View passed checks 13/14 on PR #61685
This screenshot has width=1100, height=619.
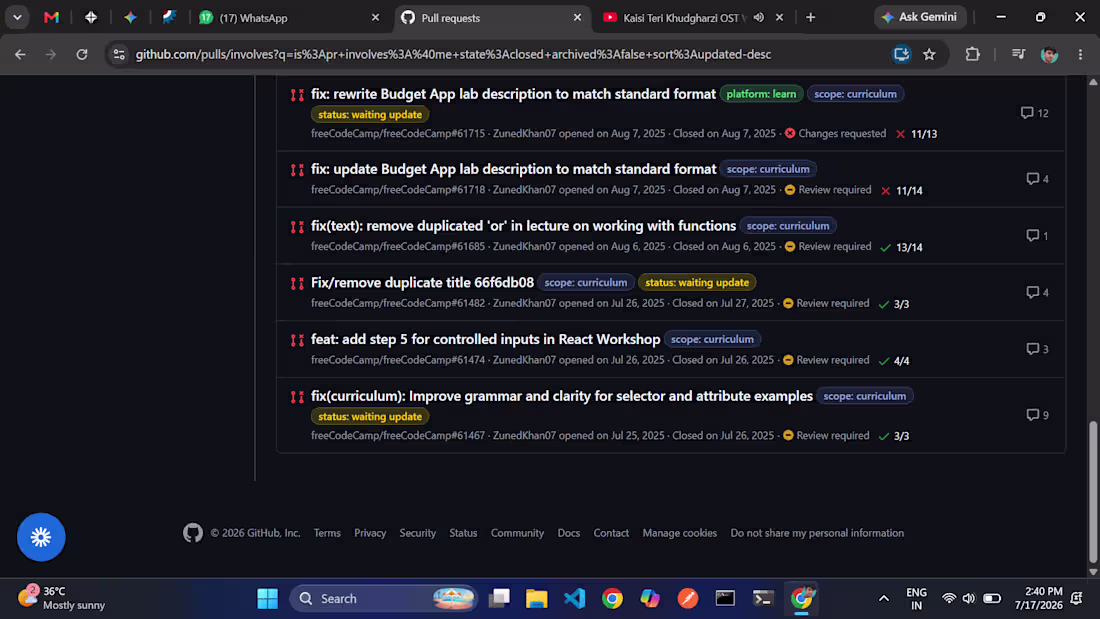[901, 247]
